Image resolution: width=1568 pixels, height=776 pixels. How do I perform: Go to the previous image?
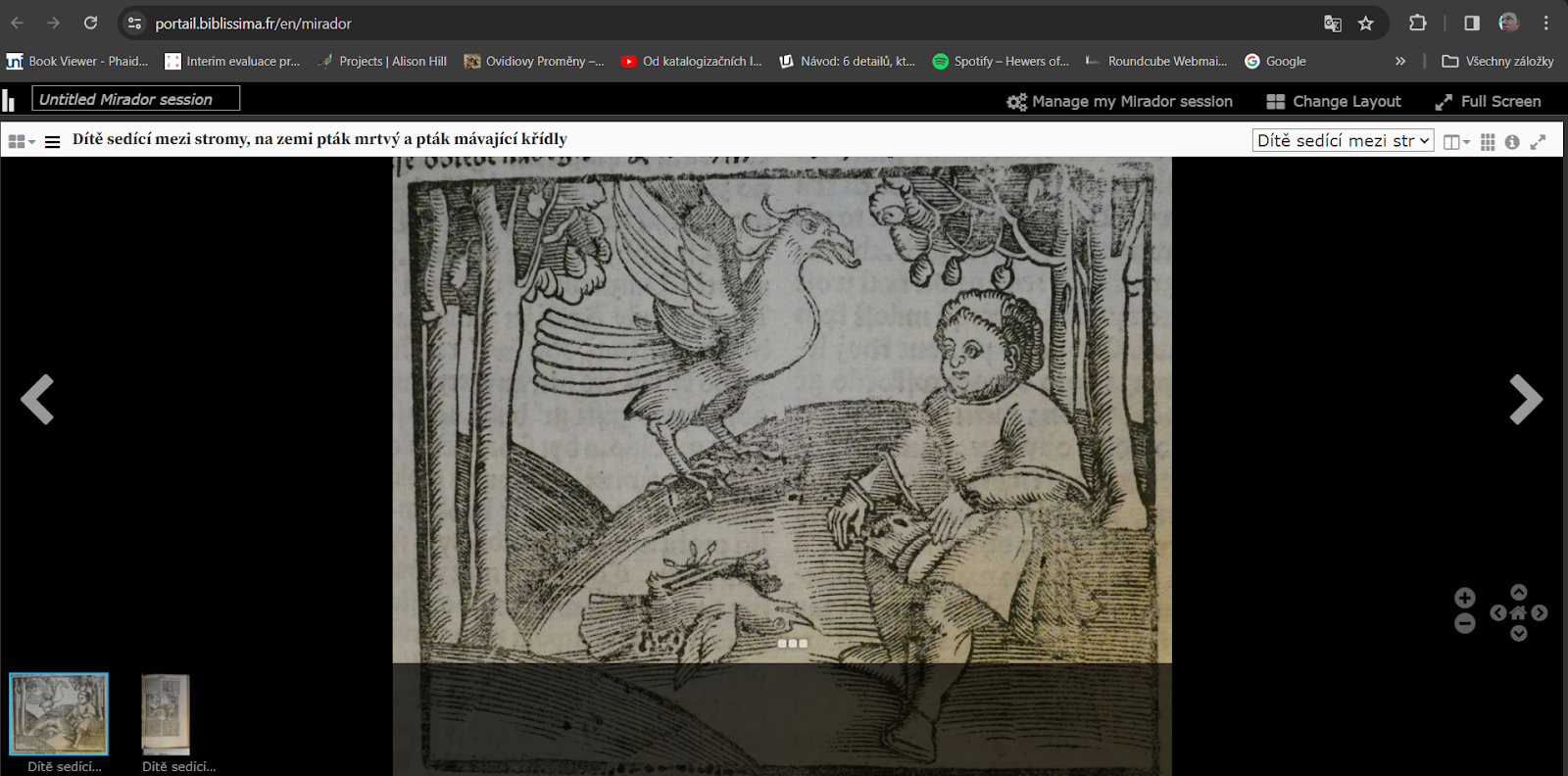coord(37,399)
